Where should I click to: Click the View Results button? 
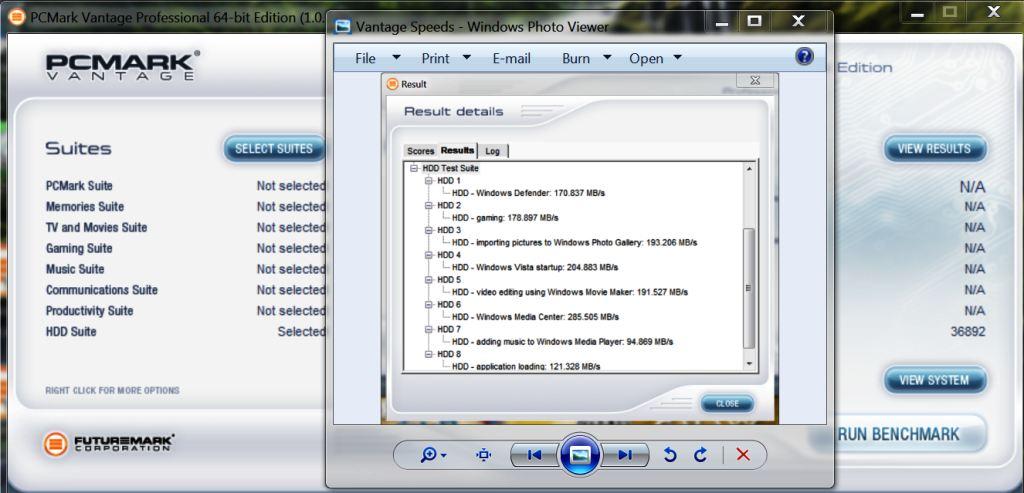tap(934, 149)
